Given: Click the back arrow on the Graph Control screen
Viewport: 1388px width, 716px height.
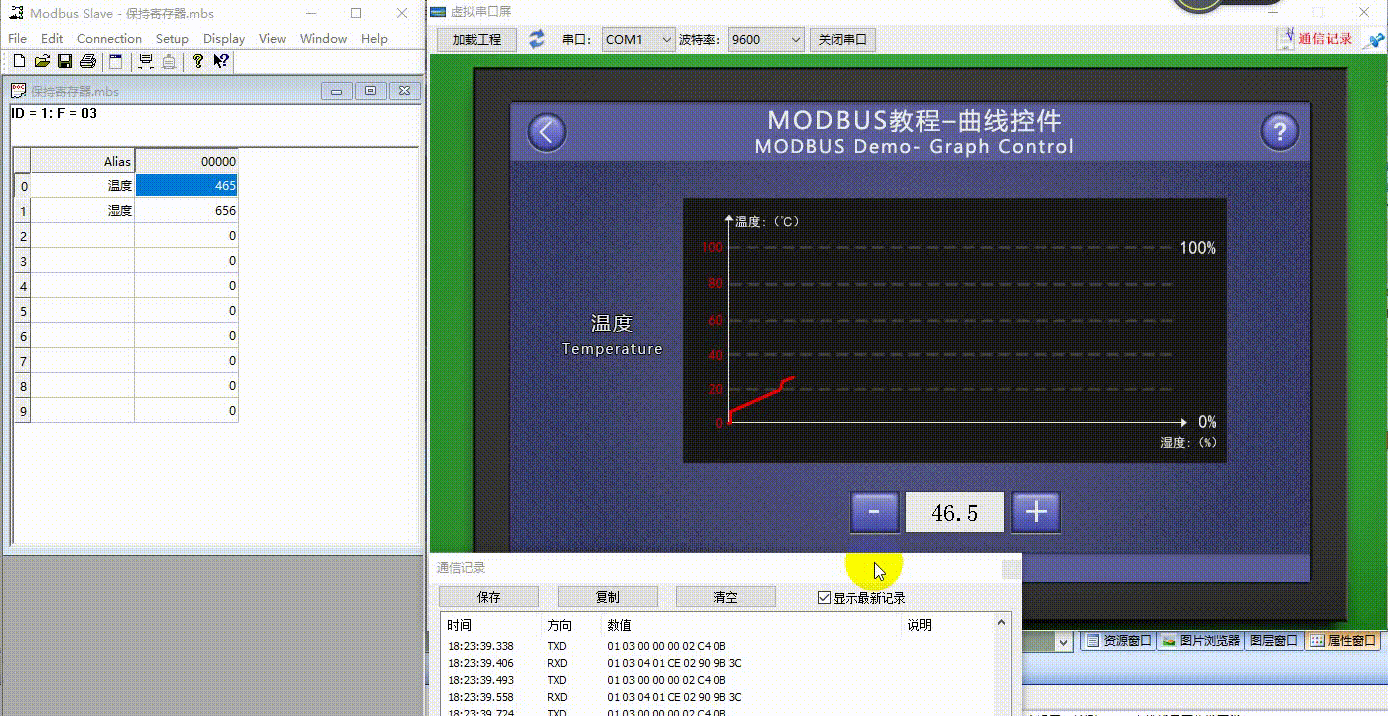Looking at the screenshot, I should tap(546, 132).
